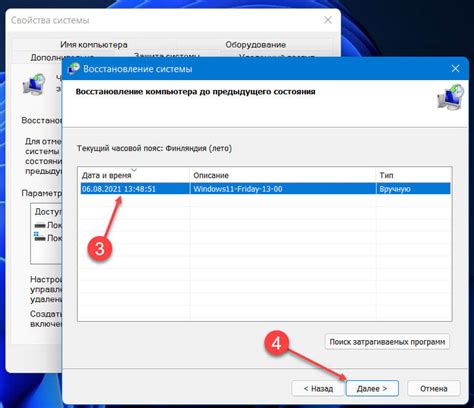Open the Имя компьютера tab

tap(94, 44)
